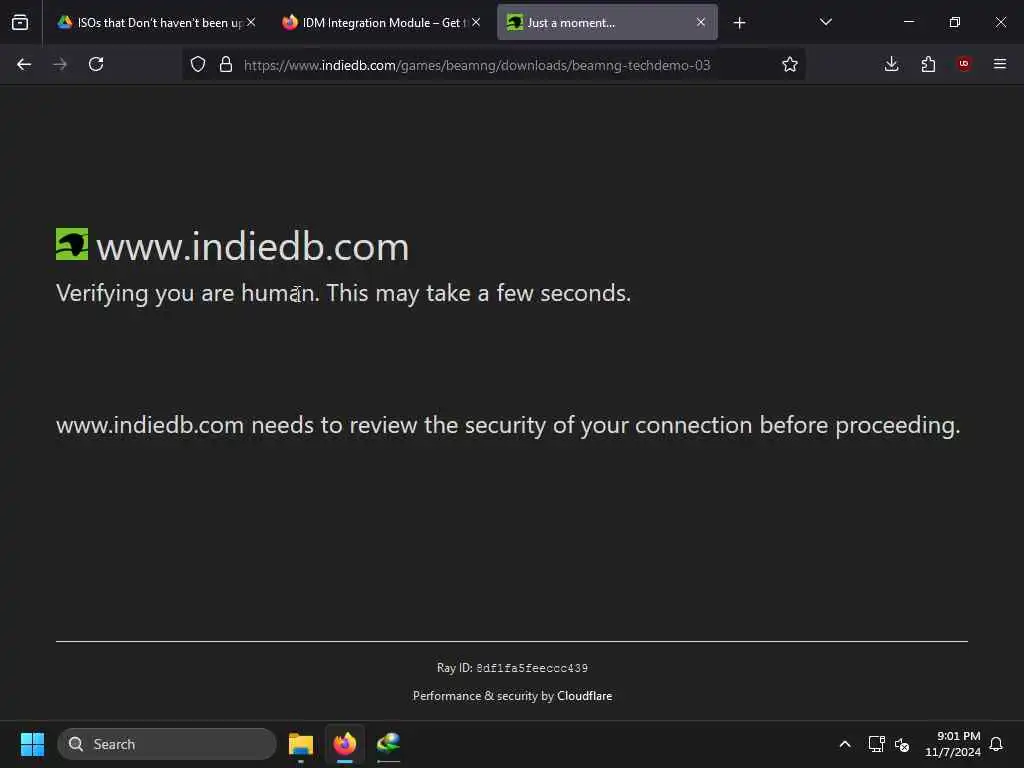
Task: Go forward one page
Action: click(x=60, y=64)
